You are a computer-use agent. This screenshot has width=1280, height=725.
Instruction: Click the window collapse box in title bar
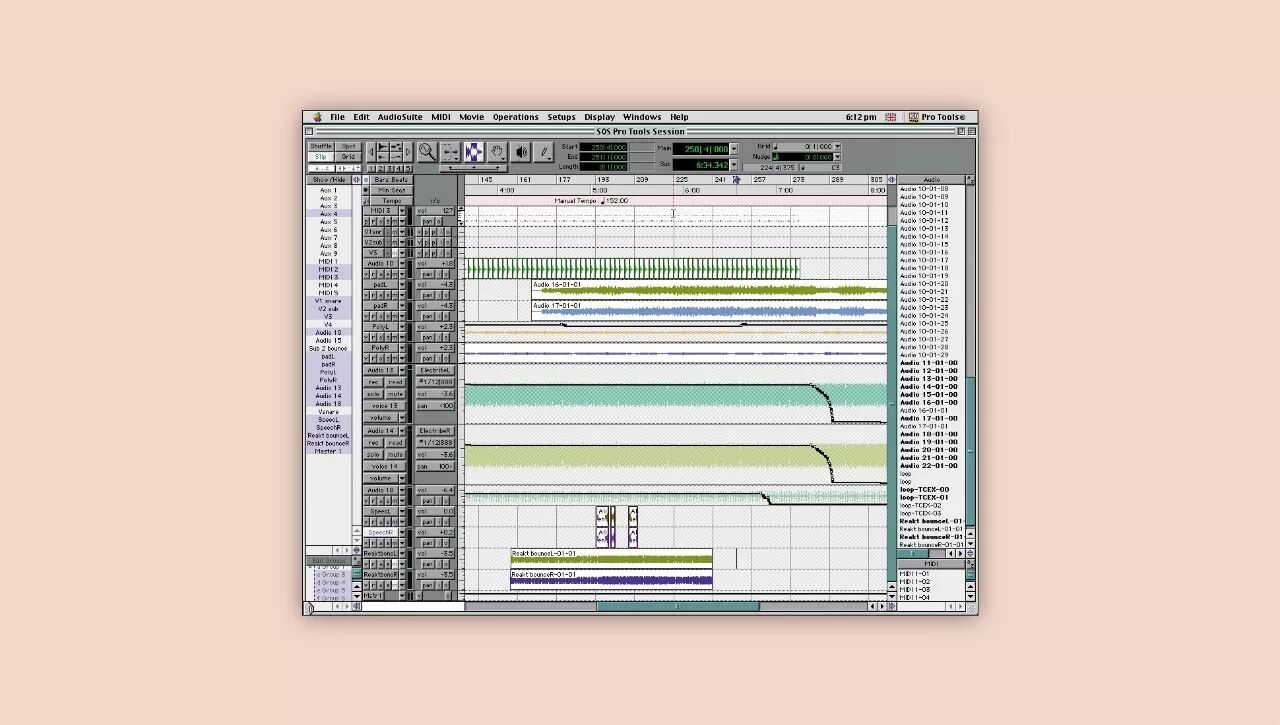(970, 131)
